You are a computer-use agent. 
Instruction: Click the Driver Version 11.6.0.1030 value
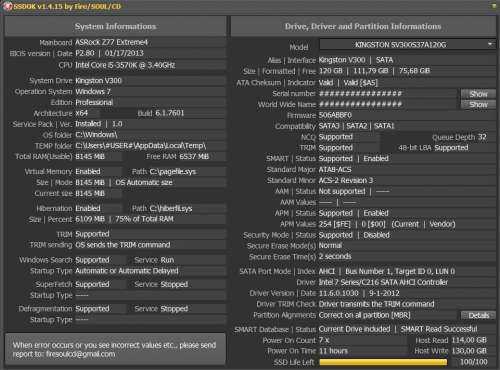(338, 293)
